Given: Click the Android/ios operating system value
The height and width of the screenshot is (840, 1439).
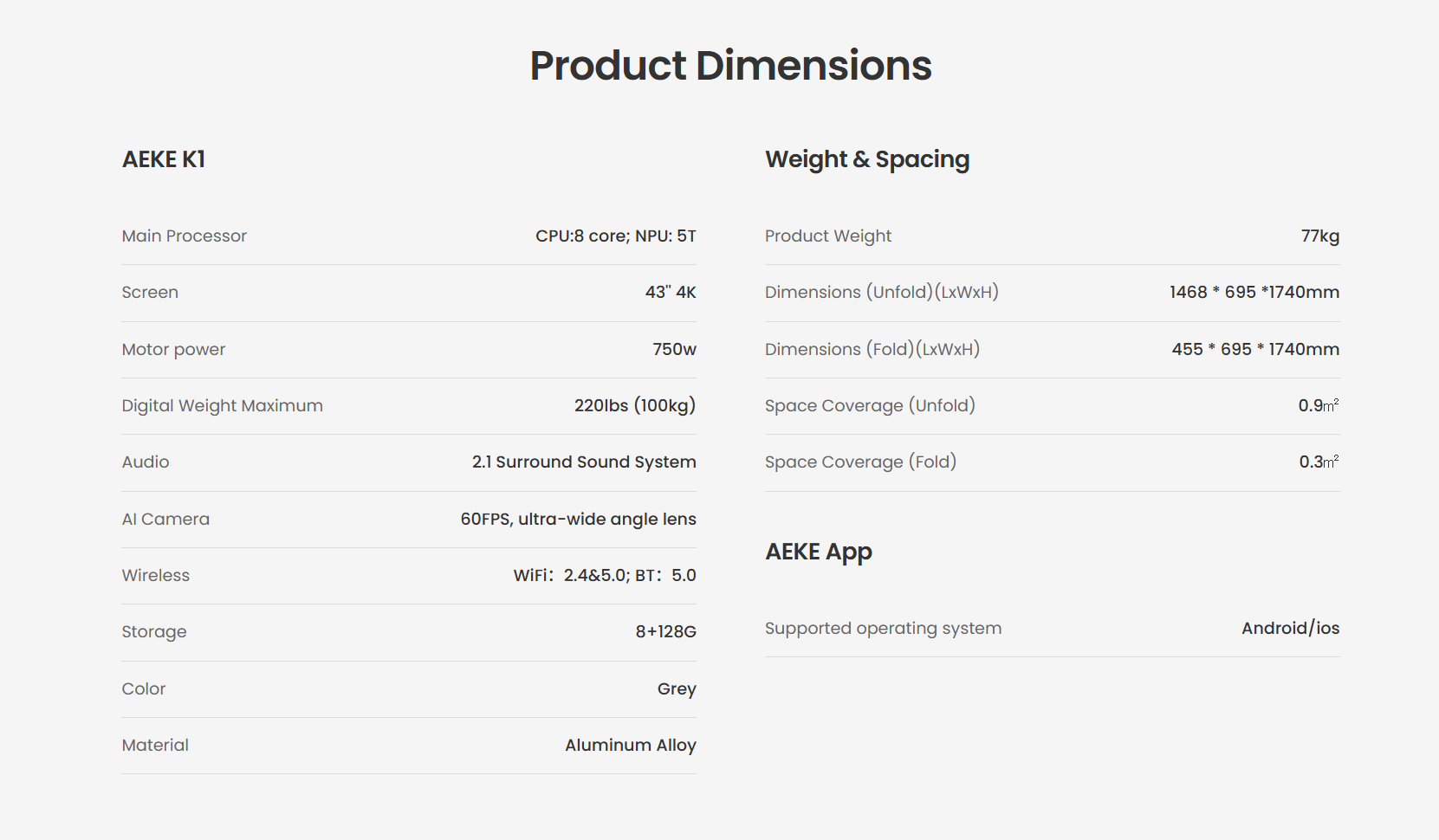Looking at the screenshot, I should point(1290,628).
